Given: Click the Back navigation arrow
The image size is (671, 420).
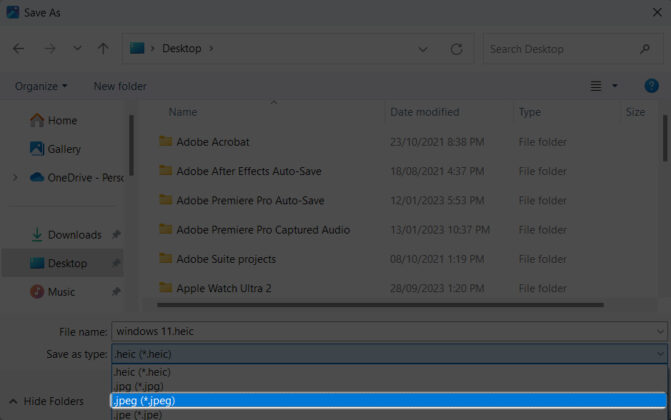Looking at the screenshot, I should (x=19, y=49).
